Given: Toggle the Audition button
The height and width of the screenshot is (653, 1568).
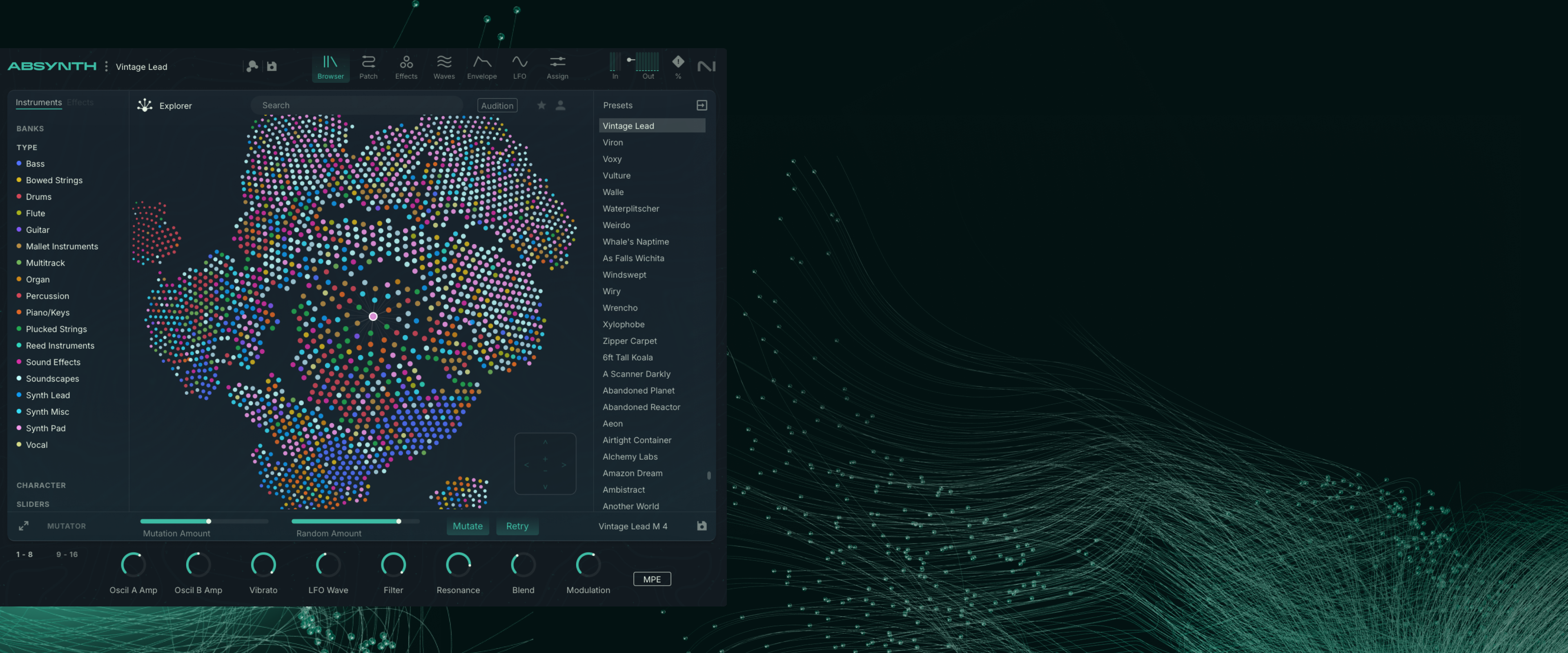Looking at the screenshot, I should point(497,105).
